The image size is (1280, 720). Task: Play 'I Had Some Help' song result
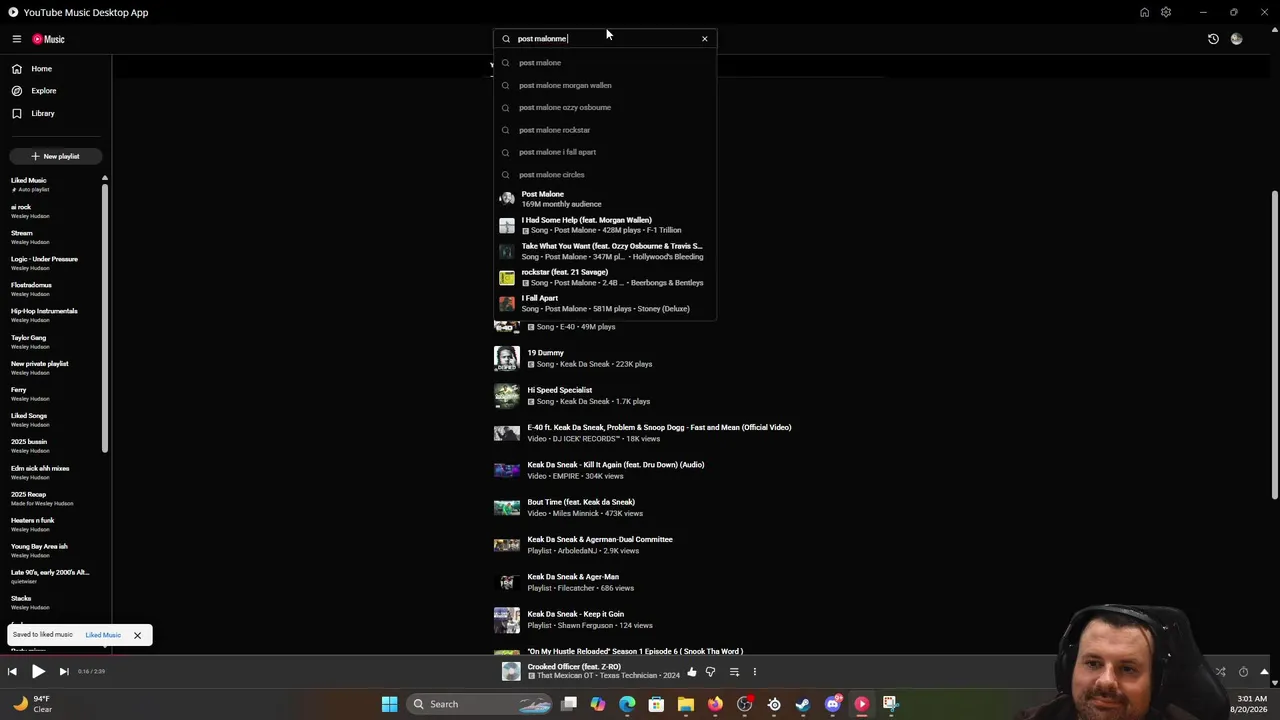click(x=605, y=225)
